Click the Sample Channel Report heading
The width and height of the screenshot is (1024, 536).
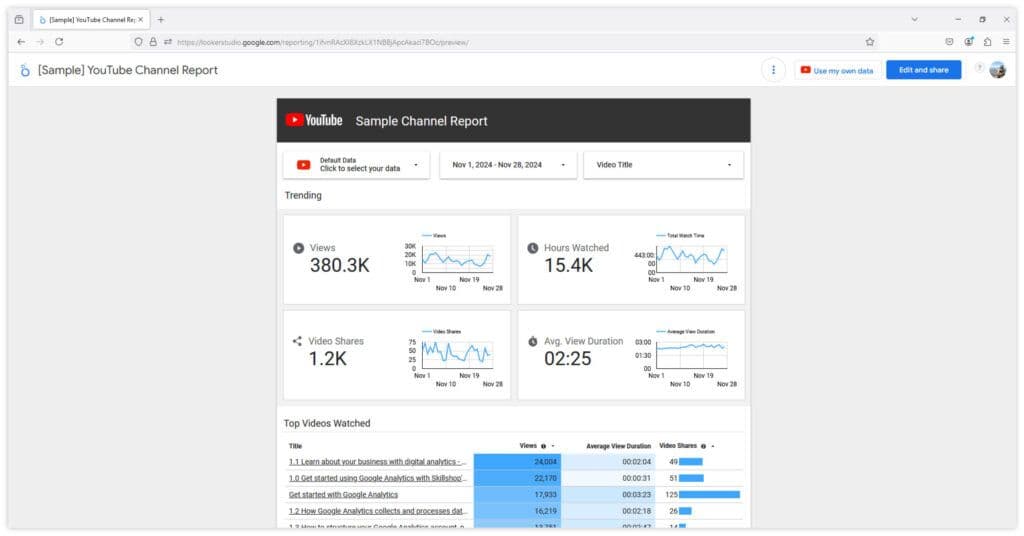(x=421, y=121)
